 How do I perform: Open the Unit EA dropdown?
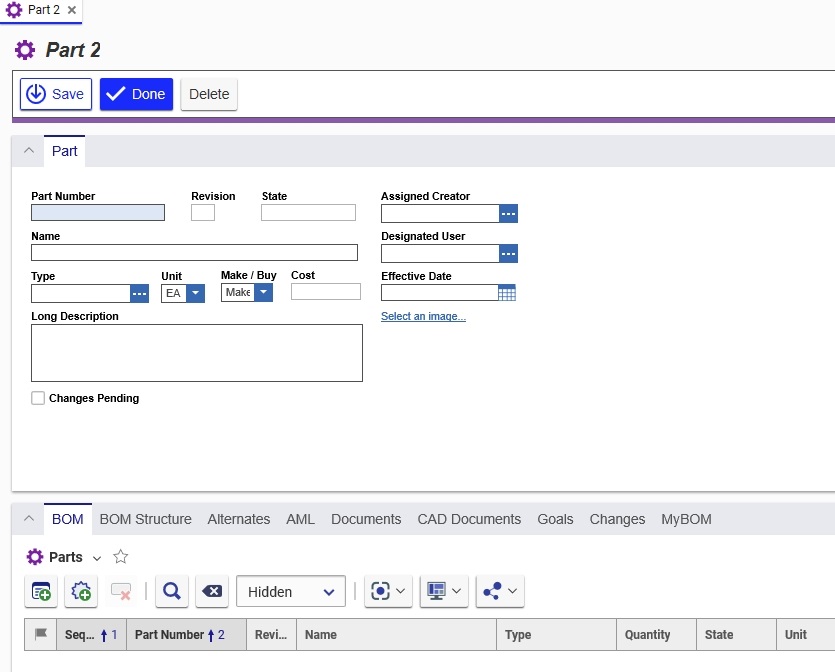(195, 293)
